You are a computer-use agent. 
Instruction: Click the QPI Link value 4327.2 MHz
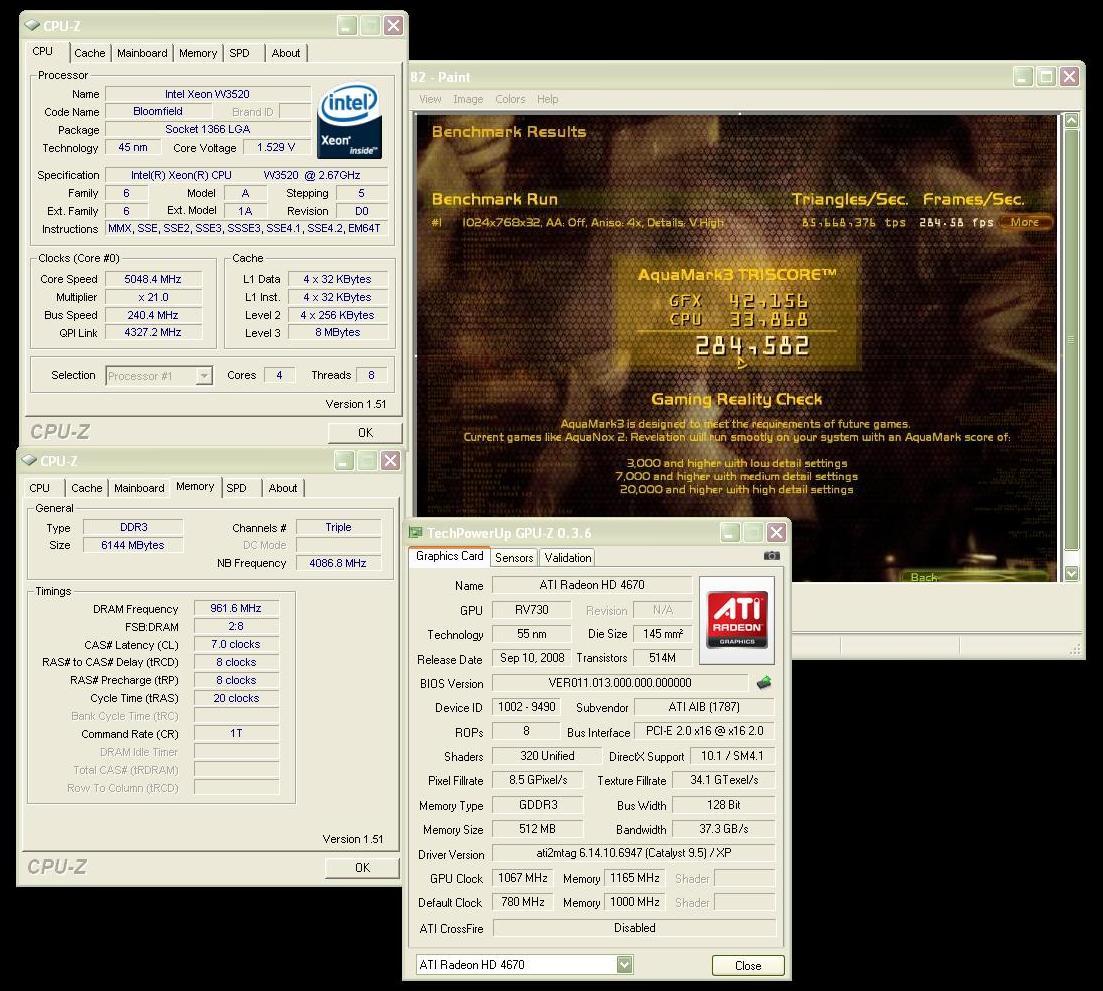(x=153, y=332)
